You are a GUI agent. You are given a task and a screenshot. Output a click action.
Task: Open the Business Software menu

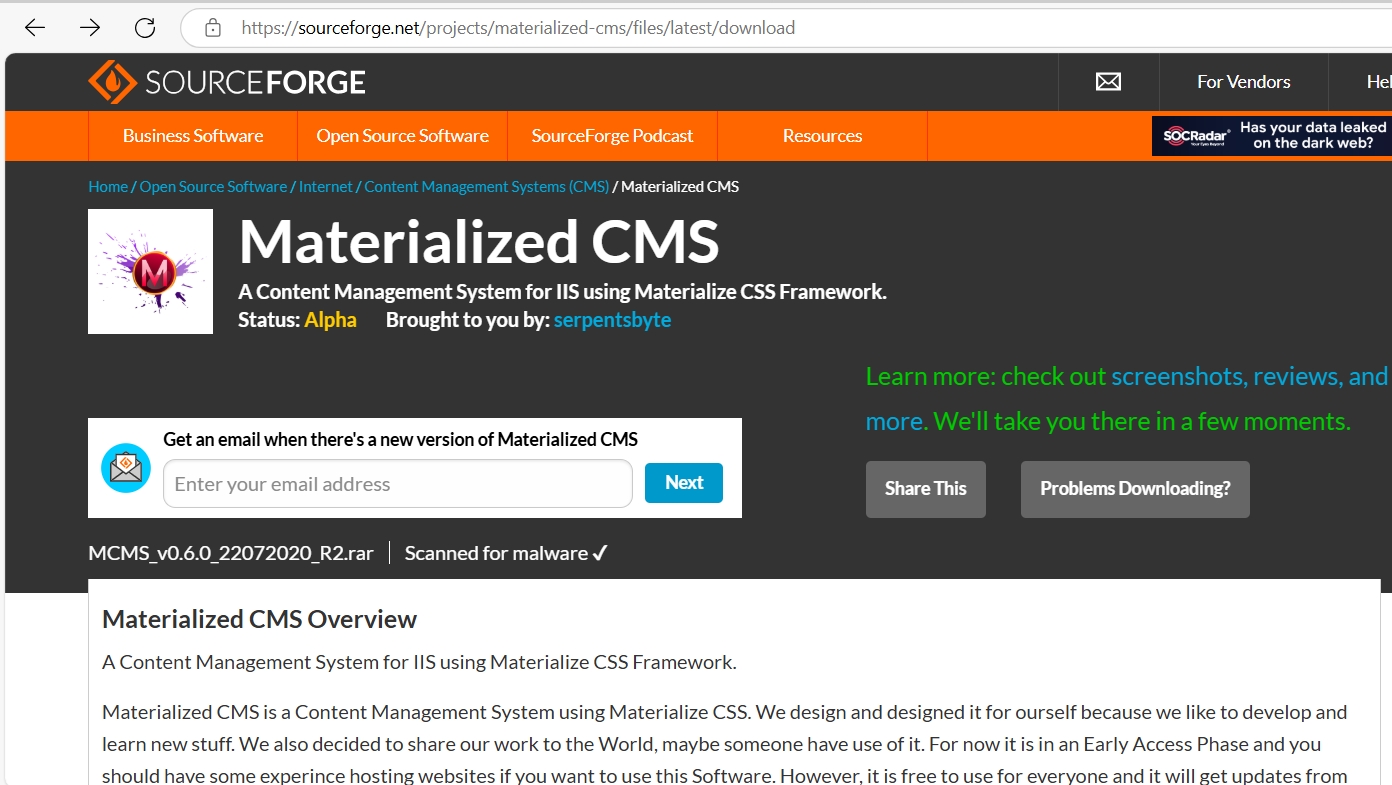pyautogui.click(x=193, y=136)
